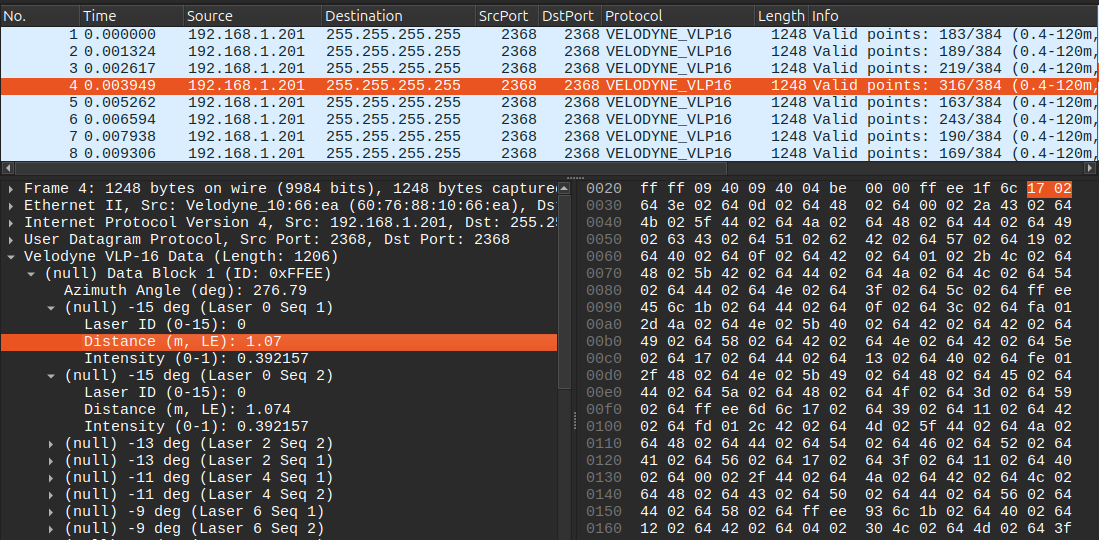Expand the User Datagram Protocol node
Image resolution: width=1099 pixels, height=540 pixels.
11,239
